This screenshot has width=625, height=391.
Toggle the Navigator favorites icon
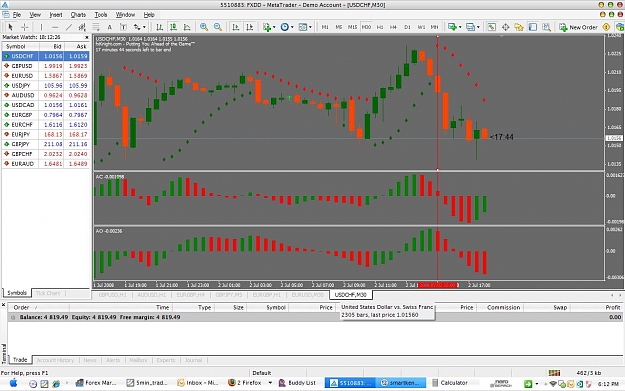tap(519, 27)
